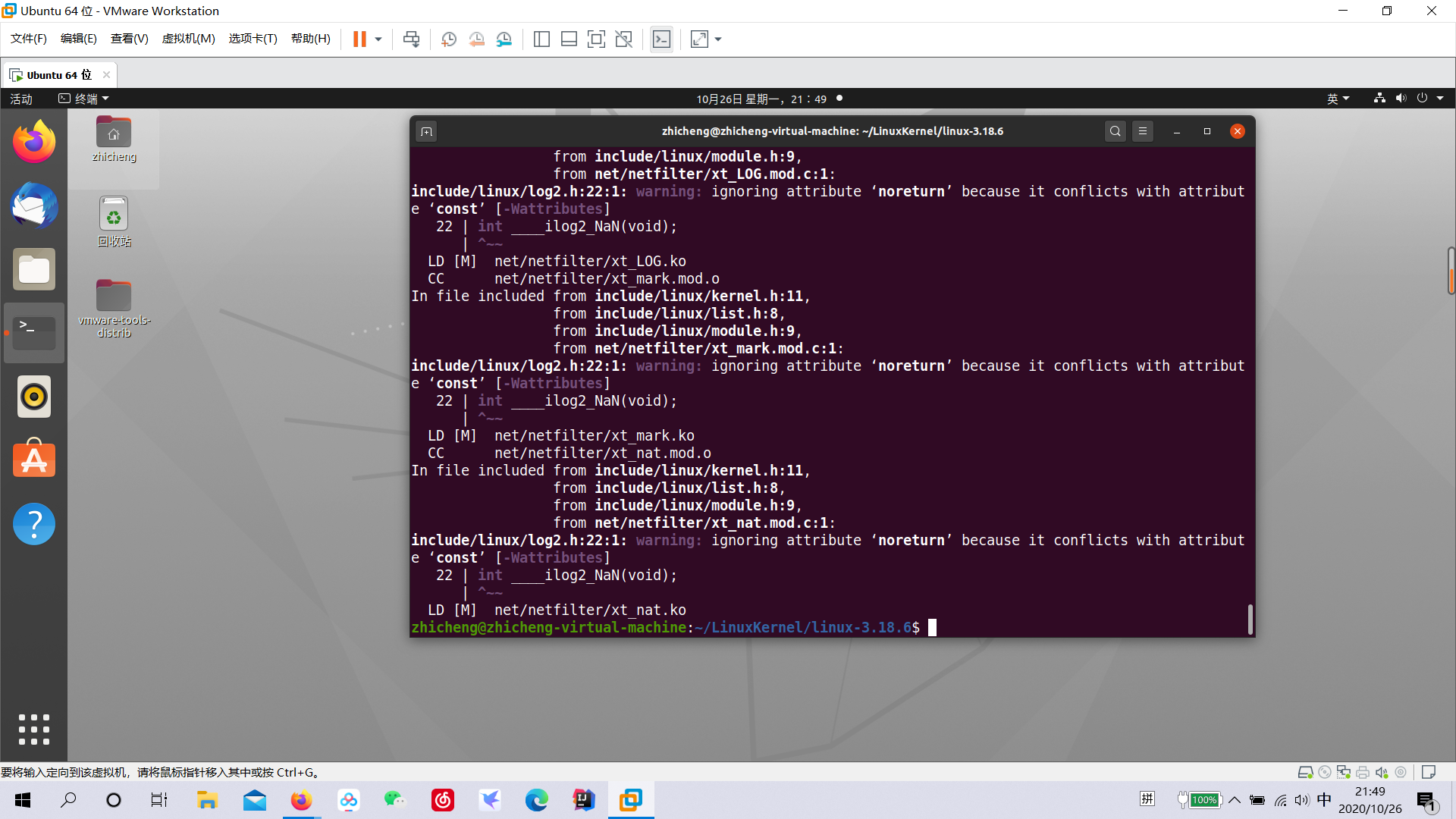Screen dimensions: 1456x819
Task: Open Rhythmbox music player from the dock
Action: click(34, 397)
